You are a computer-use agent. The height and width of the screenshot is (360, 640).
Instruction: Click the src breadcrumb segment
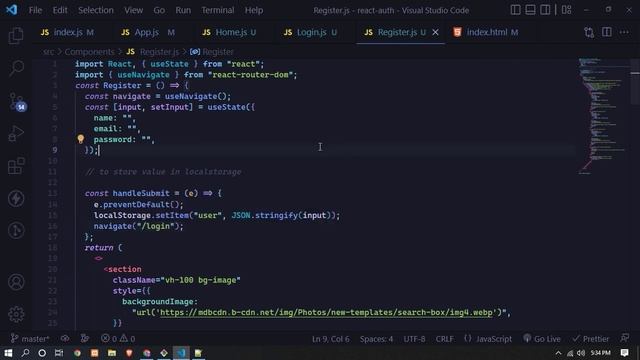point(48,52)
